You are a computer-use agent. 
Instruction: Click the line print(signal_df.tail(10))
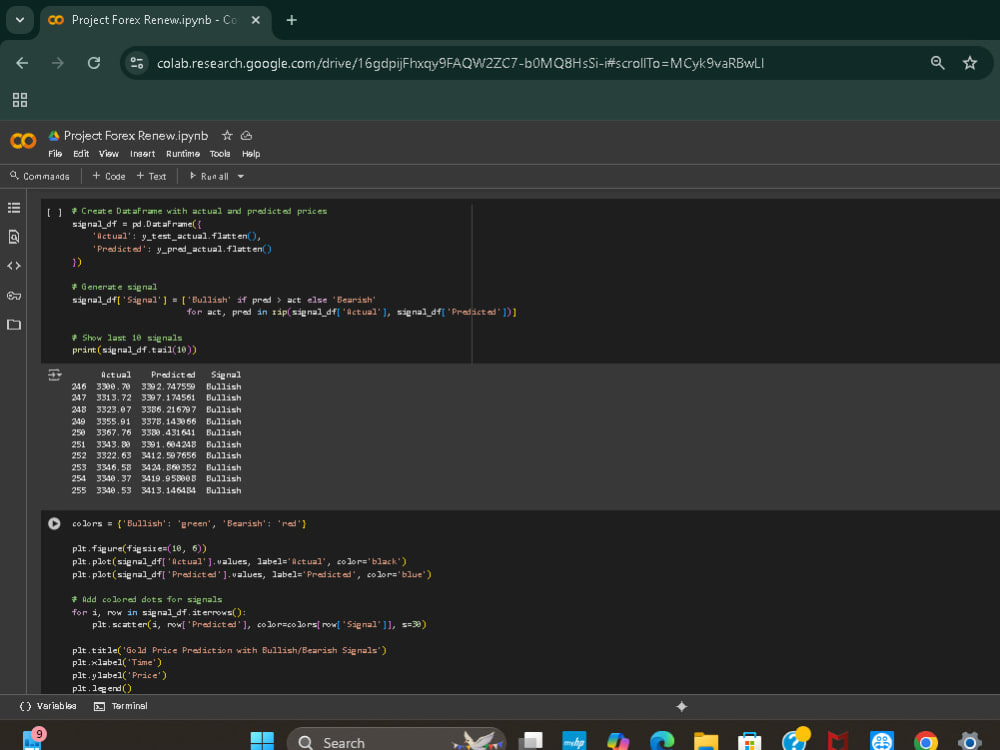(x=135, y=350)
